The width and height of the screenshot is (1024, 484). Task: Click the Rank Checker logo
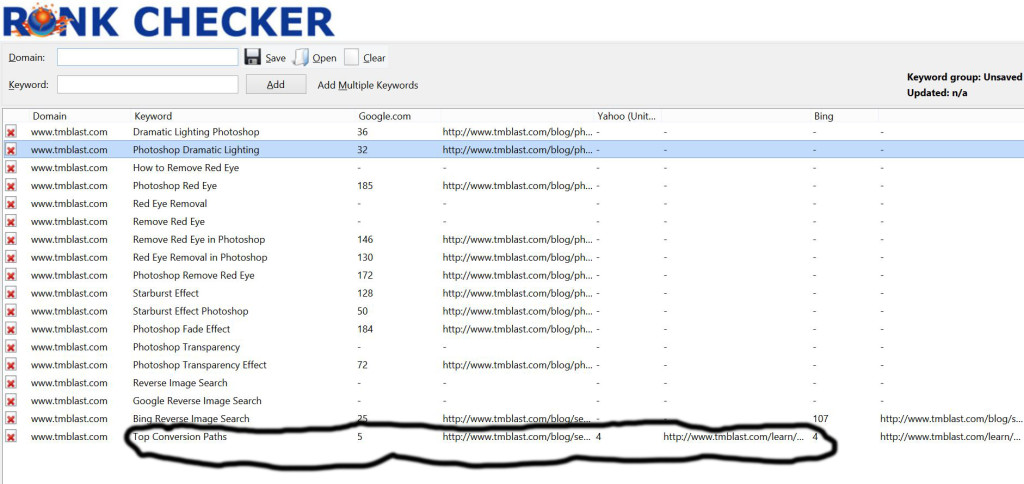coord(168,20)
